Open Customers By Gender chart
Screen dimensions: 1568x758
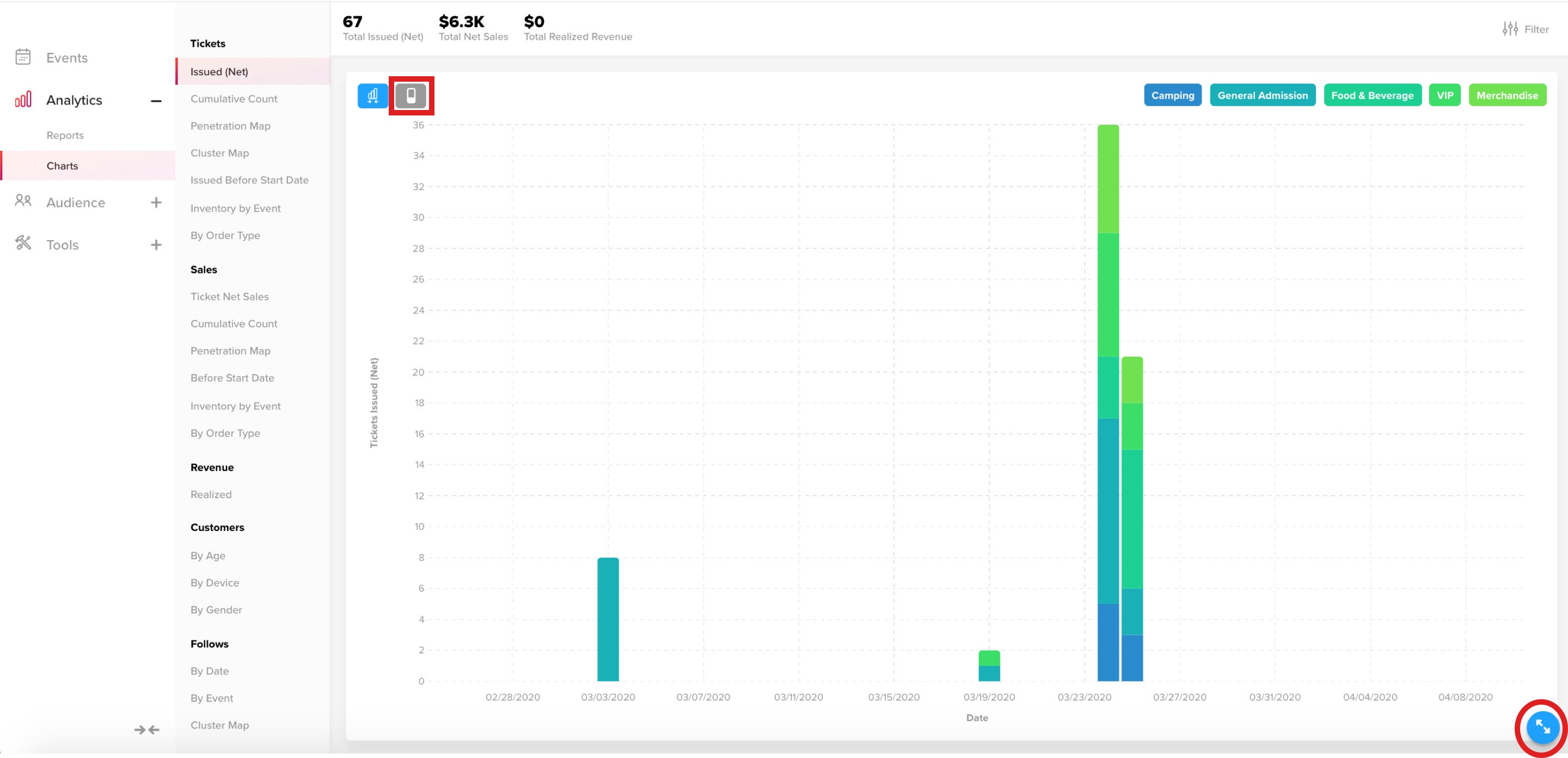[x=216, y=610]
